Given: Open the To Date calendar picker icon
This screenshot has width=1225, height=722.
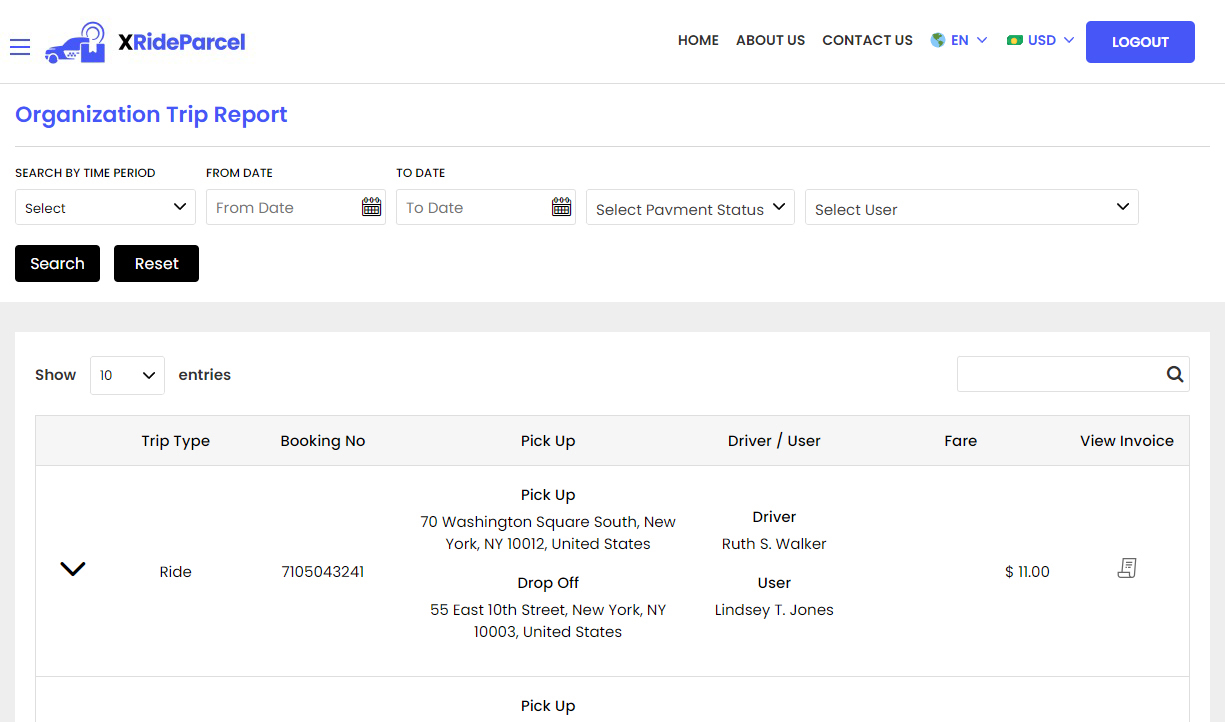Looking at the screenshot, I should point(561,207).
